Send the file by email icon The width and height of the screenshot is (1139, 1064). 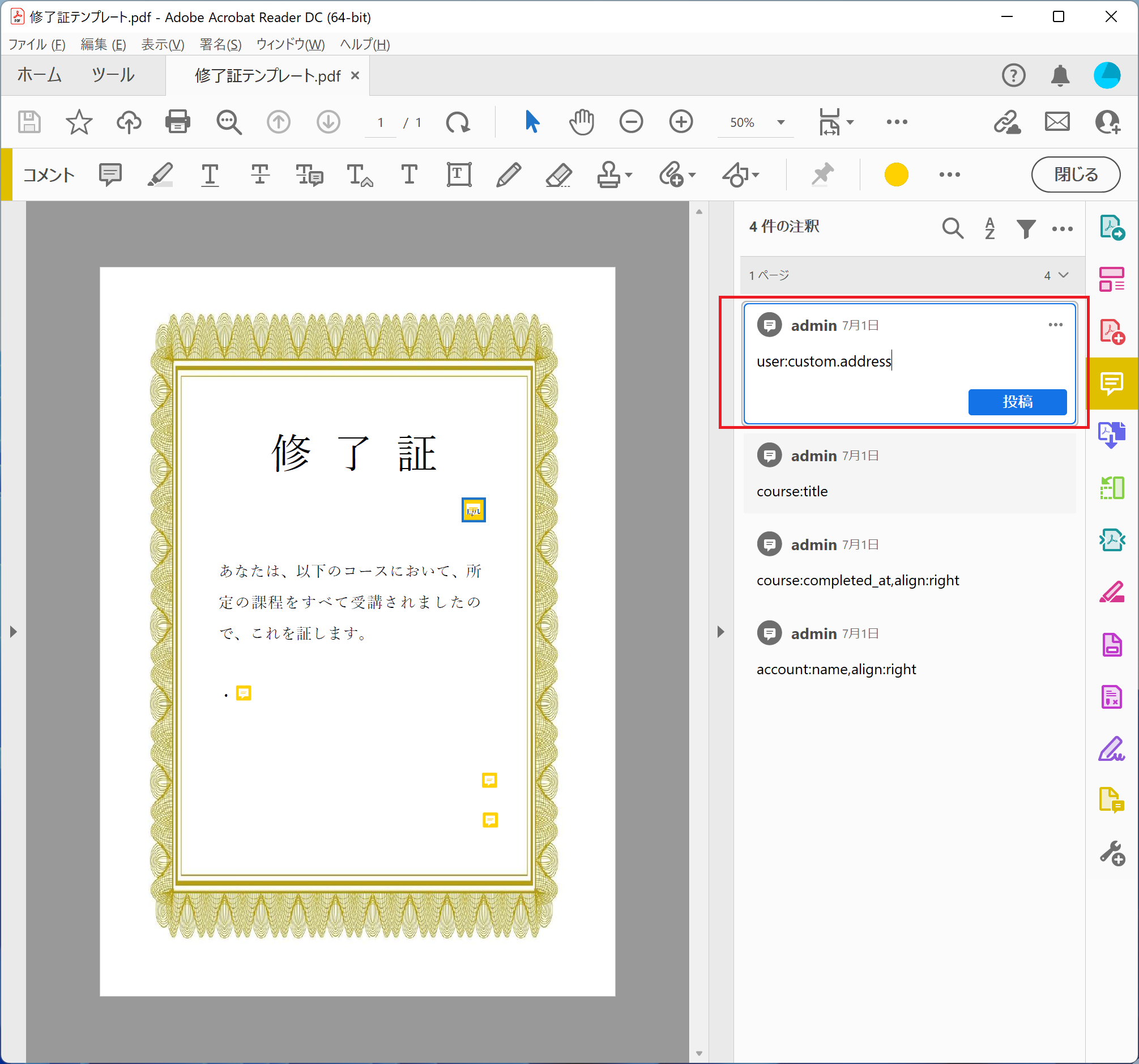click(1057, 122)
